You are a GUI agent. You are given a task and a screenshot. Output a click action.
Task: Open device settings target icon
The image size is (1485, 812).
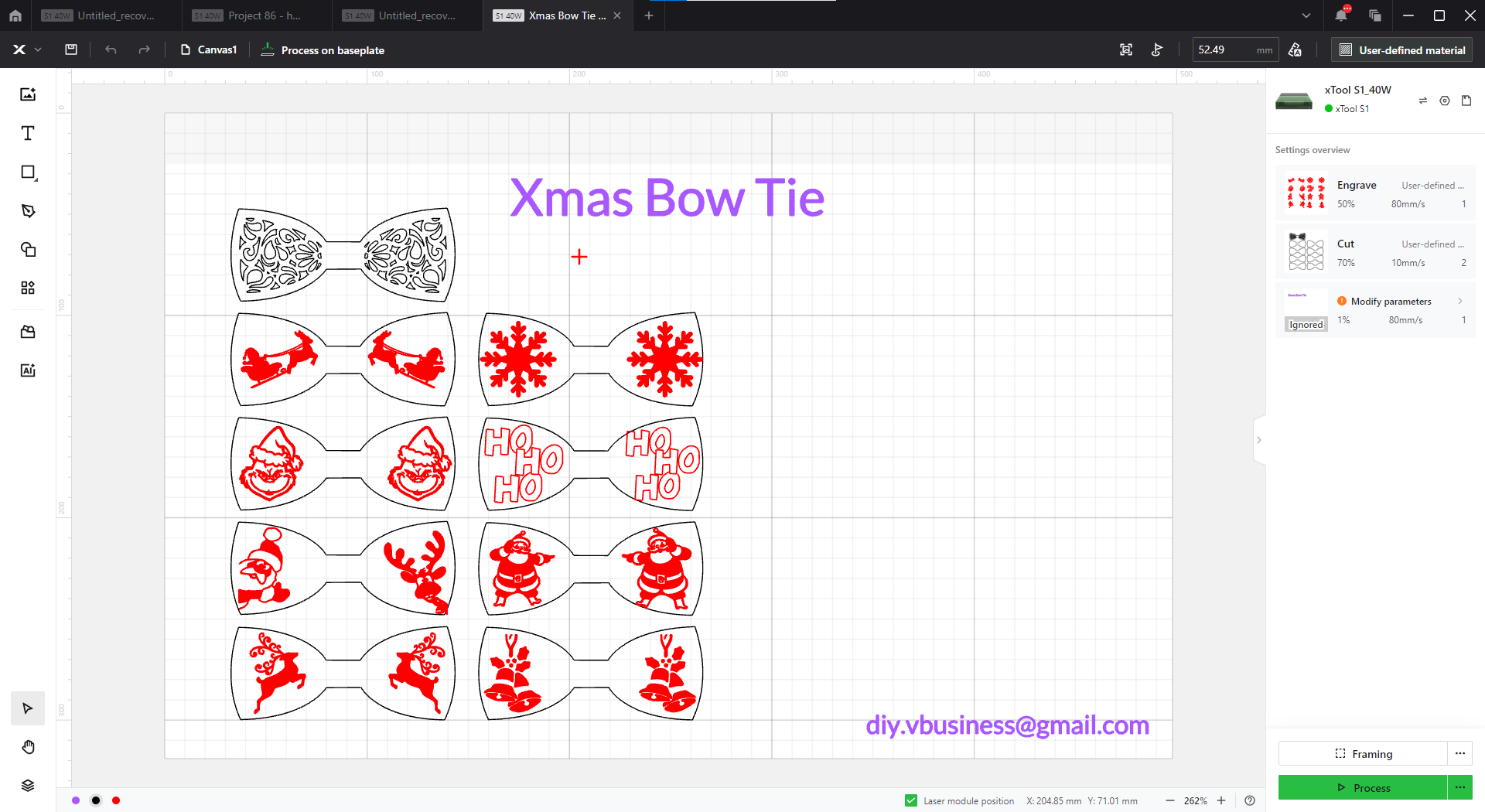(x=1445, y=101)
